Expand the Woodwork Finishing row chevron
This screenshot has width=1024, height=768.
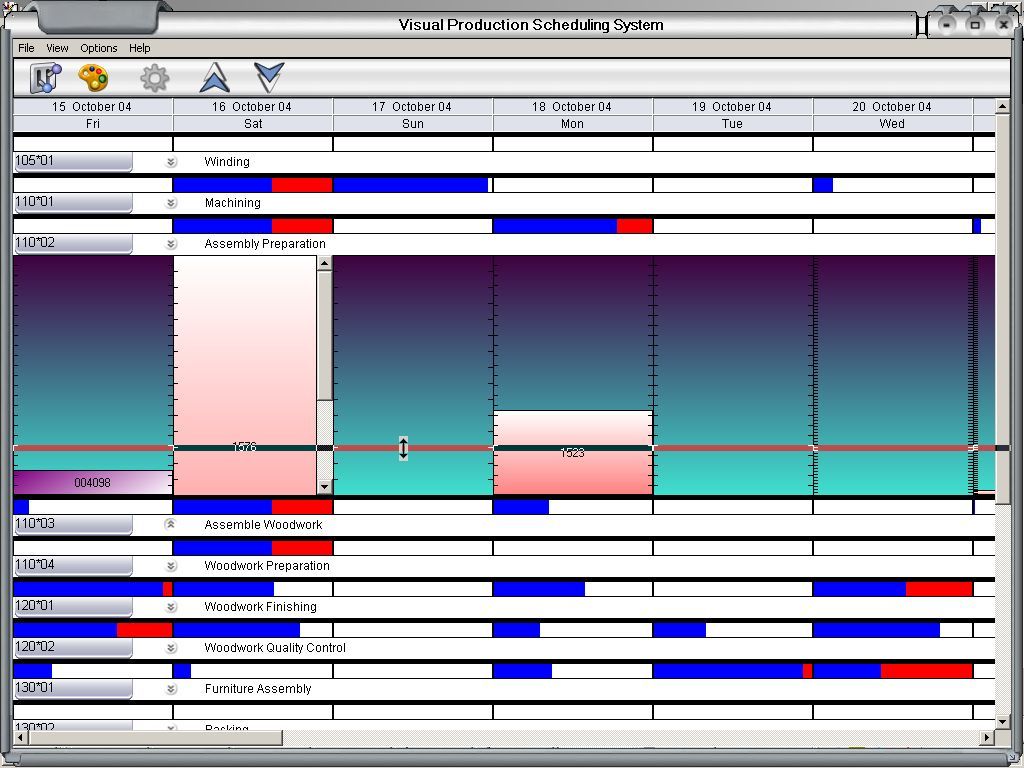pyautogui.click(x=170, y=607)
